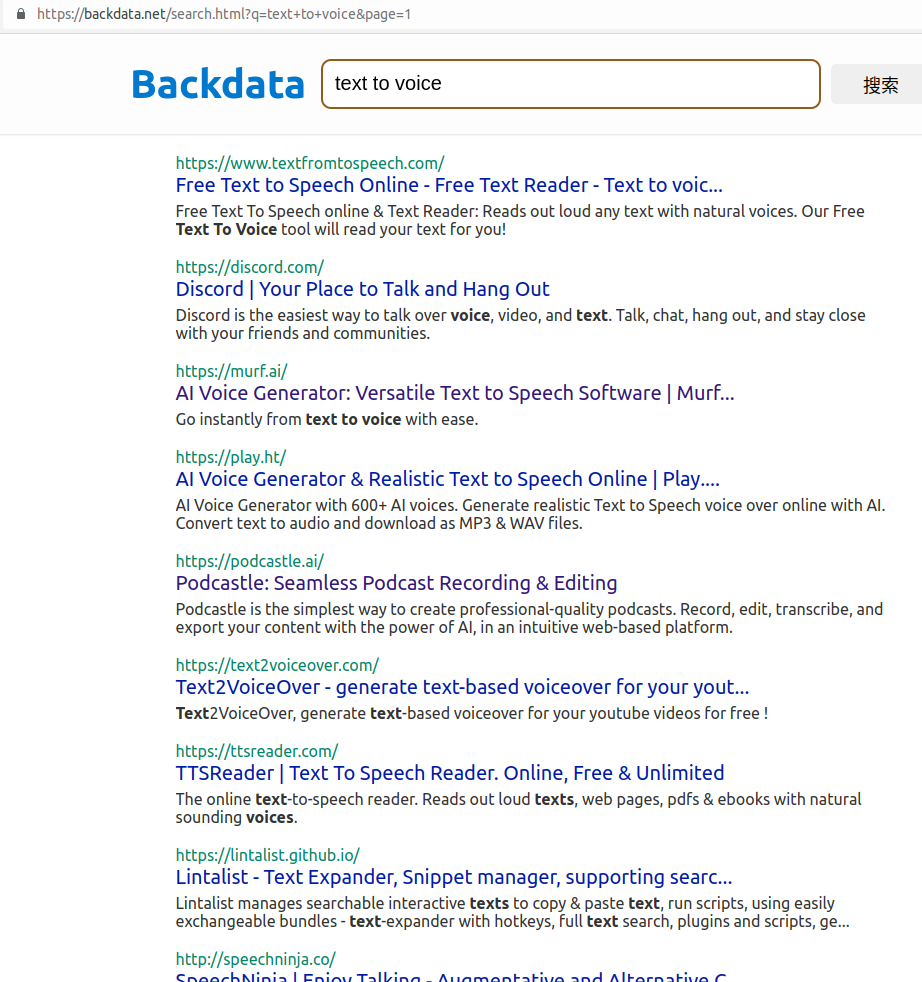Open 'Podcastle: Seamless Podcast Recording' result
The image size is (922, 982).
coord(396,583)
